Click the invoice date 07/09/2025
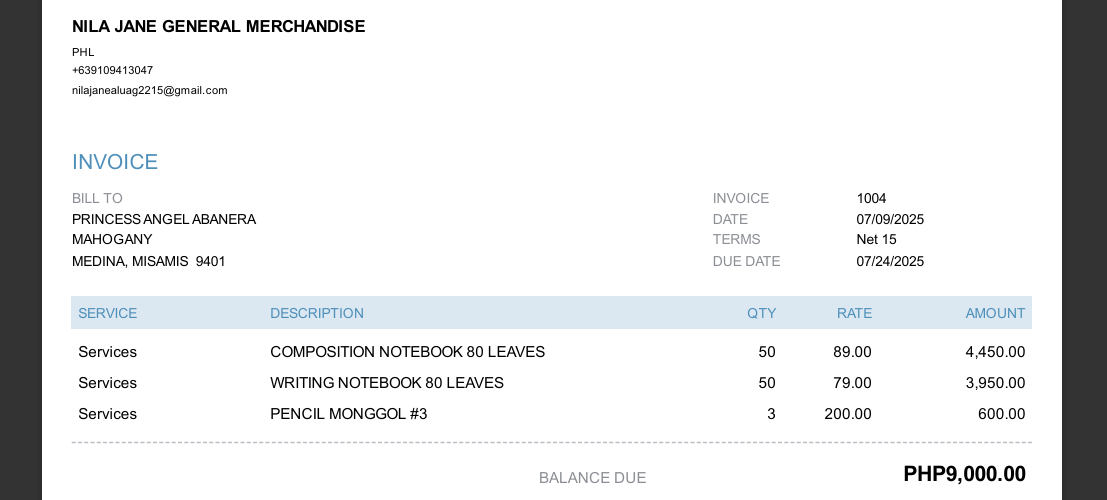The image size is (1107, 500). [890, 219]
